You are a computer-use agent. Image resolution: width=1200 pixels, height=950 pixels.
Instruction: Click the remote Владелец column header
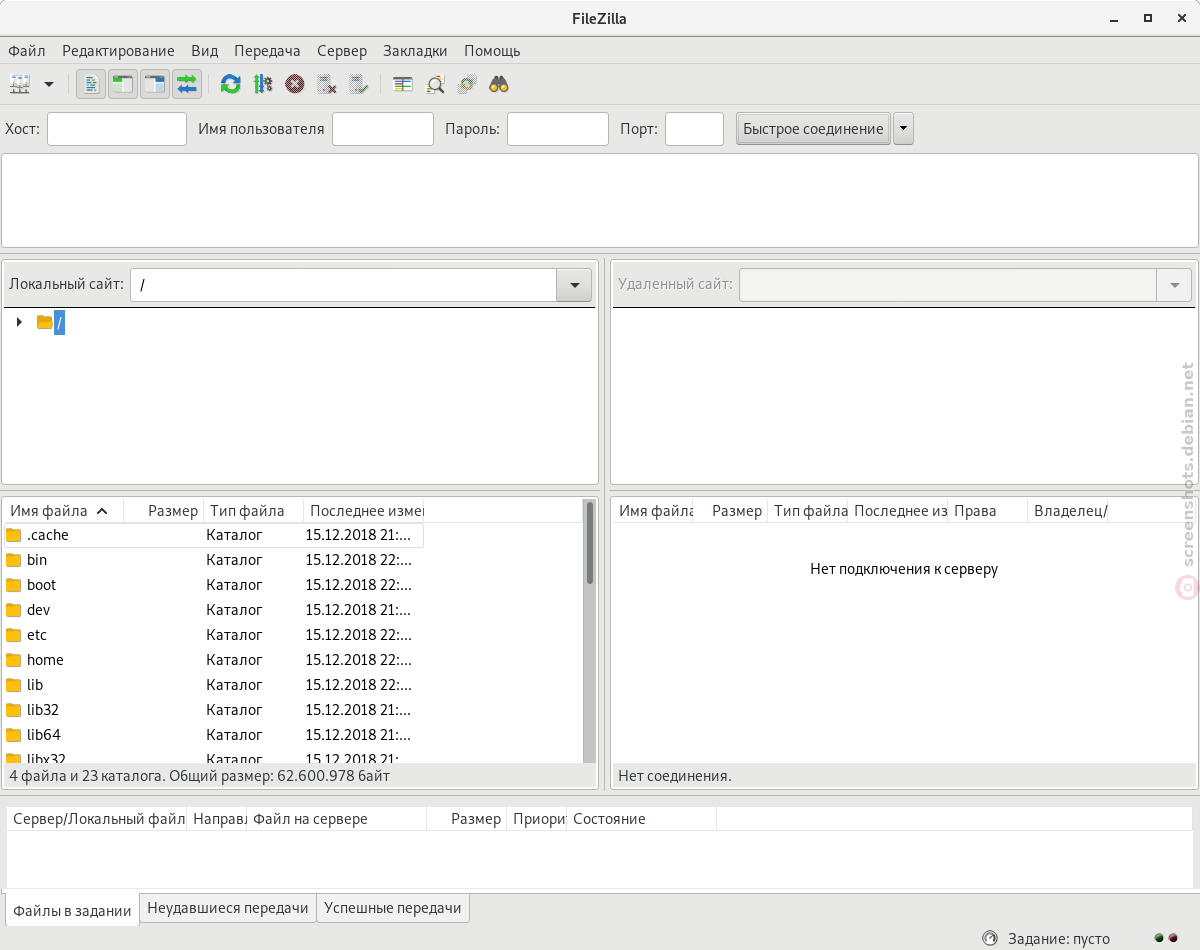tap(1068, 511)
